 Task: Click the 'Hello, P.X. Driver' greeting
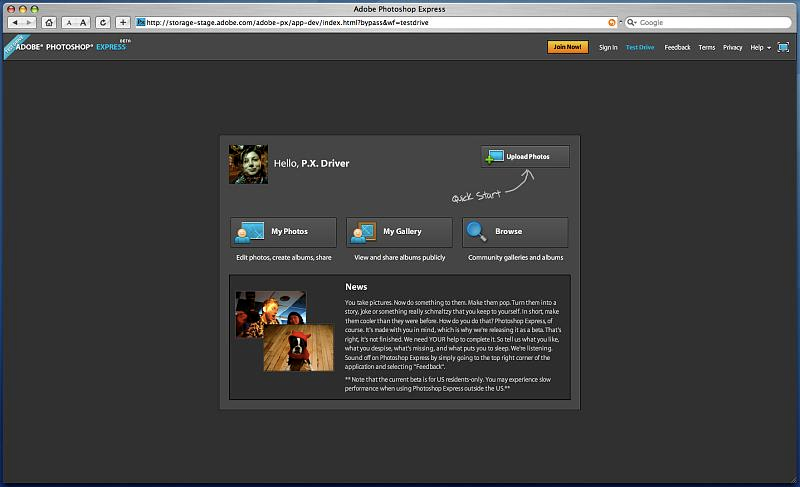point(311,163)
